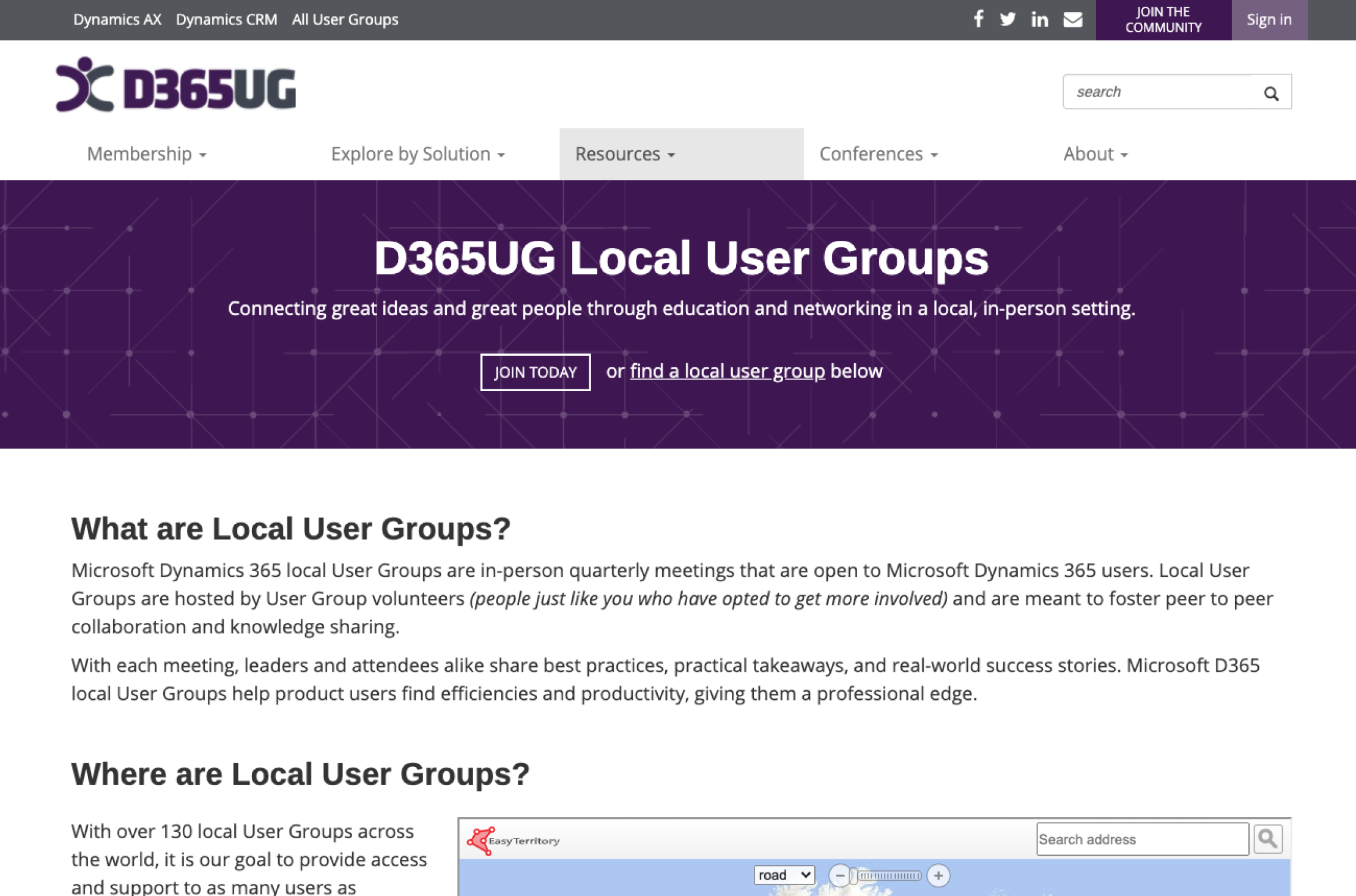
Task: Open the D365UG Facebook page icon
Action: coord(978,20)
